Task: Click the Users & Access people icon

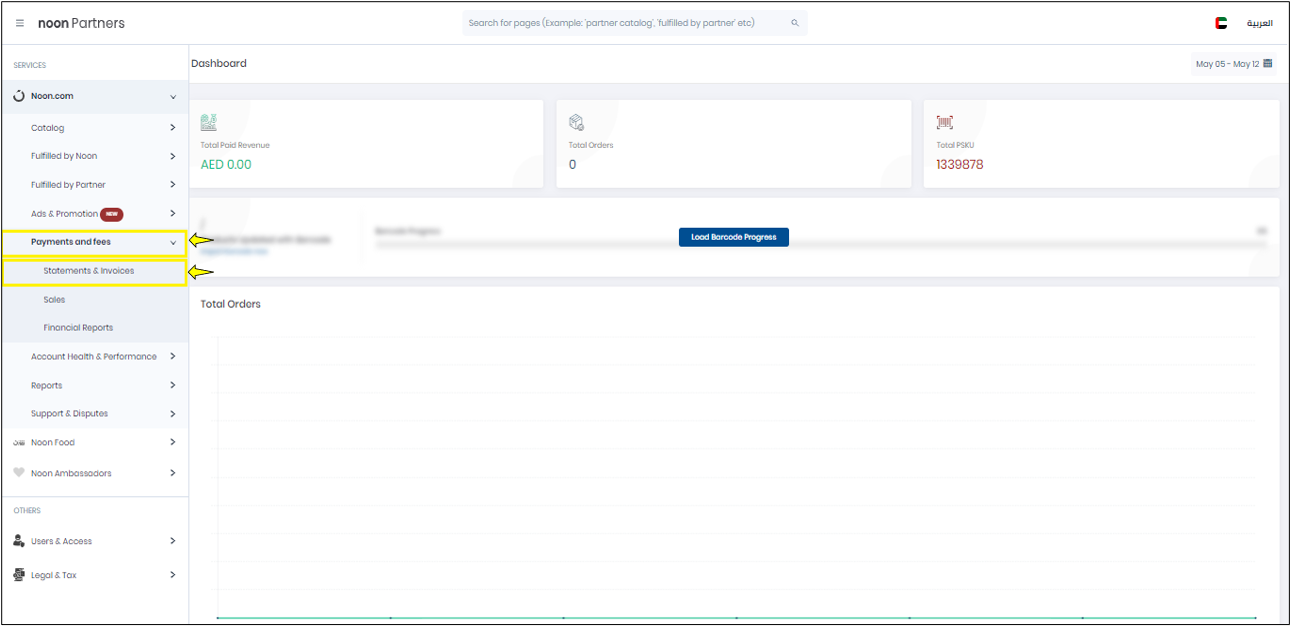Action: pyautogui.click(x=19, y=541)
